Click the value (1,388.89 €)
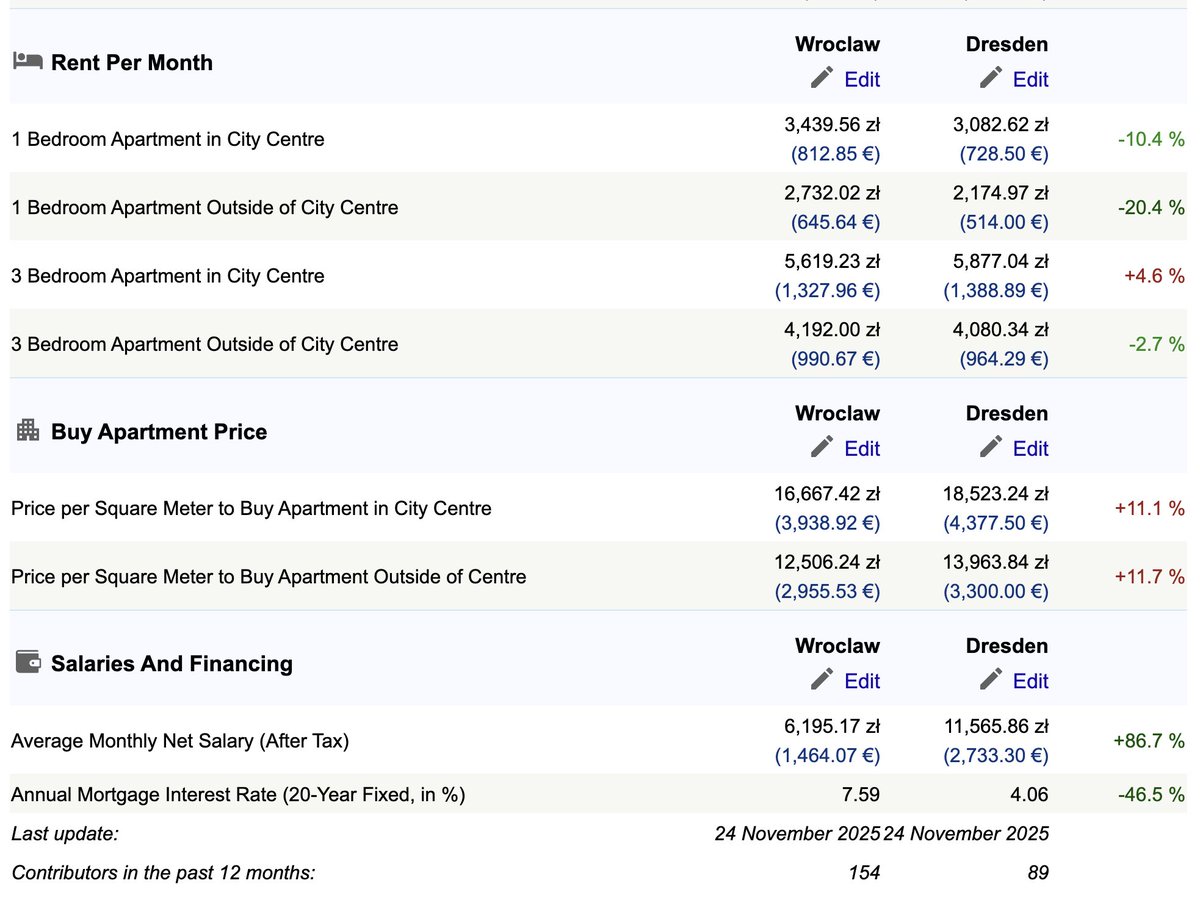 click(x=996, y=291)
